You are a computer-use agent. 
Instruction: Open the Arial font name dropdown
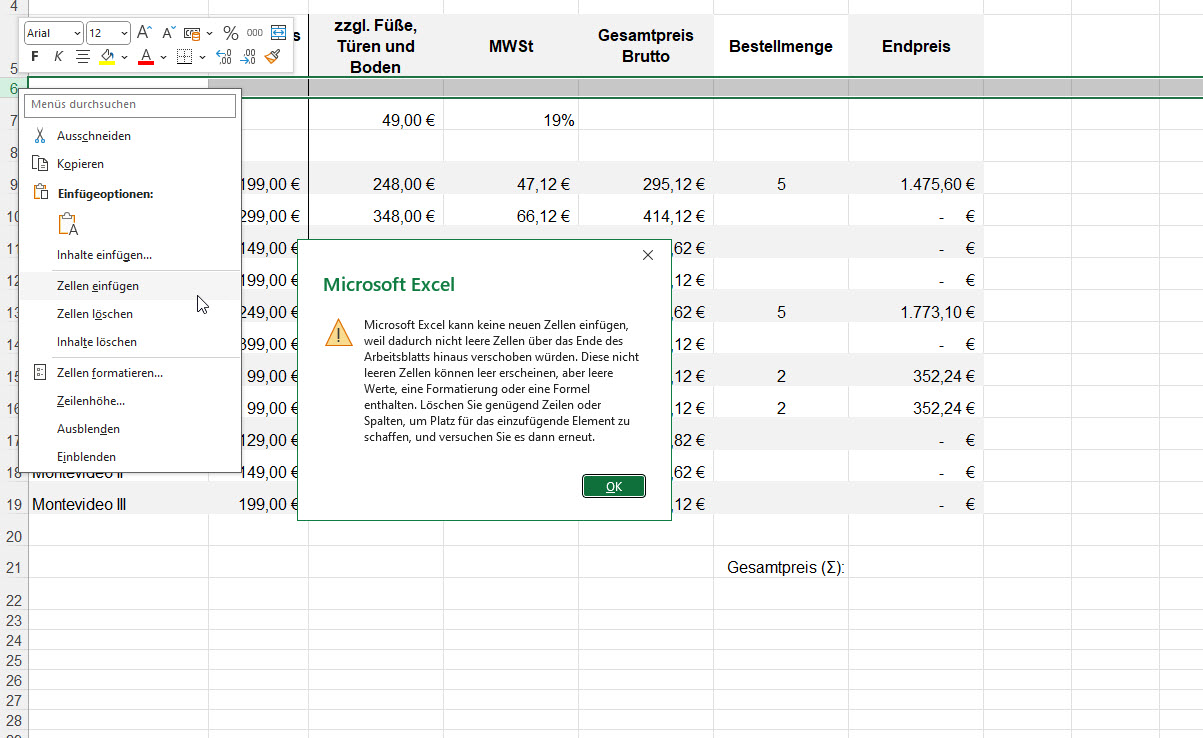[75, 34]
